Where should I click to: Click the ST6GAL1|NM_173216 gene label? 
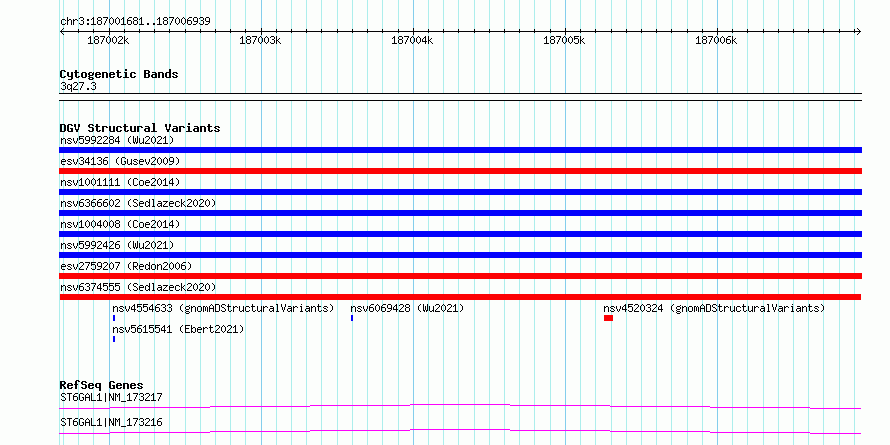tap(111, 423)
